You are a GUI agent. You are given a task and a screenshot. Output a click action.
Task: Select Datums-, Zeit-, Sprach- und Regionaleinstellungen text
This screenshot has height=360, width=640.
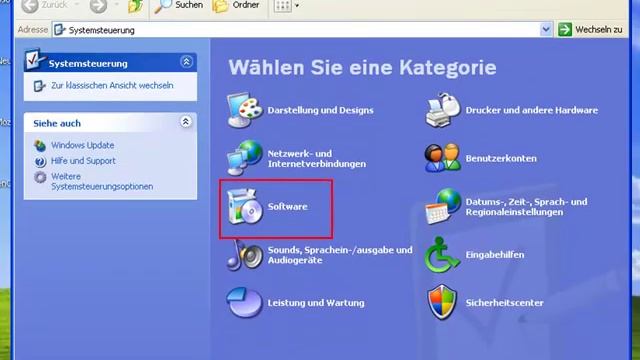click(527, 207)
